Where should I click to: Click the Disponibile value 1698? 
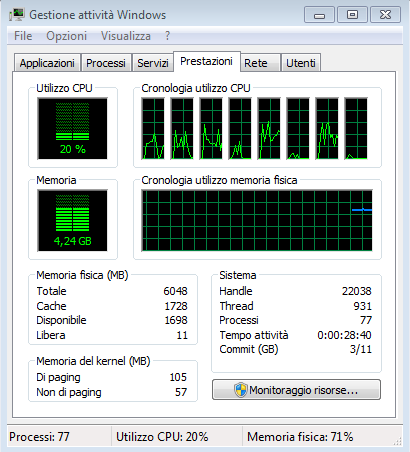point(176,320)
